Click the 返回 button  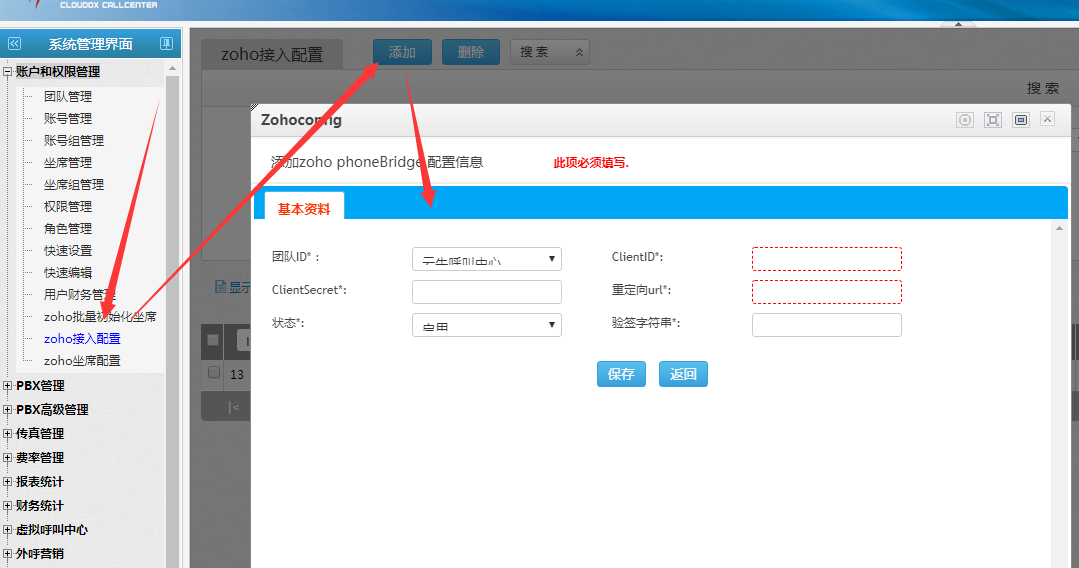(683, 374)
